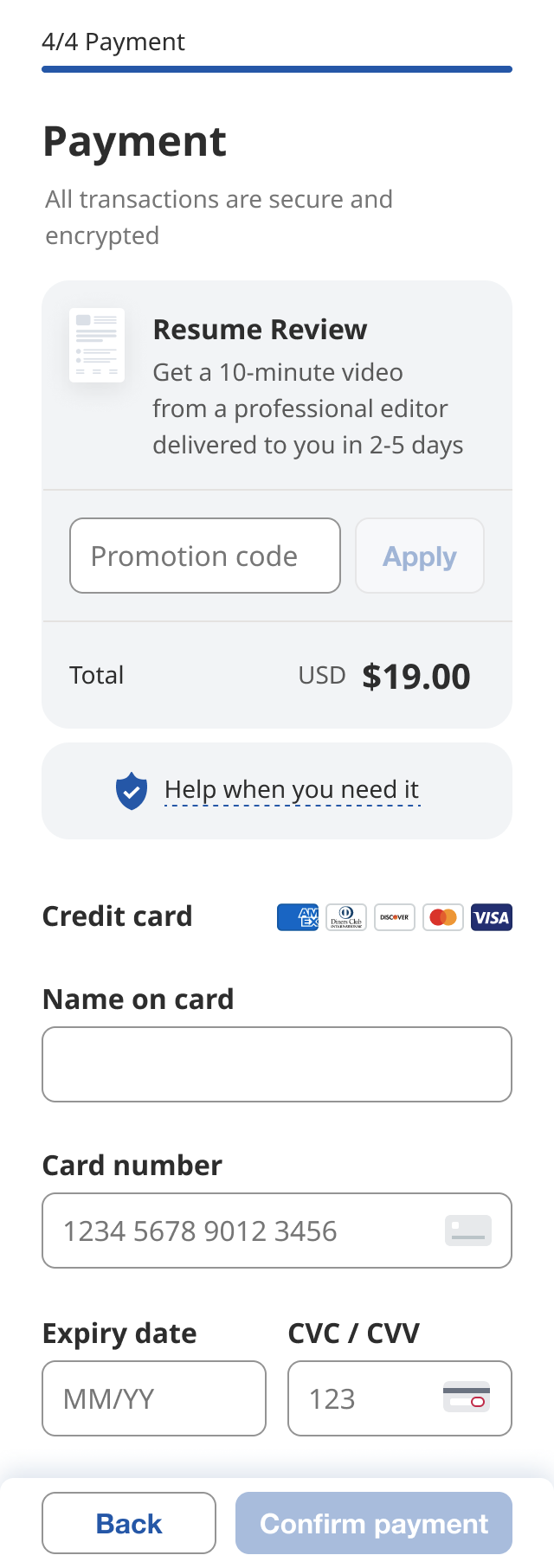Click the Mastercard logo icon
The image size is (554, 1568).
[x=443, y=917]
